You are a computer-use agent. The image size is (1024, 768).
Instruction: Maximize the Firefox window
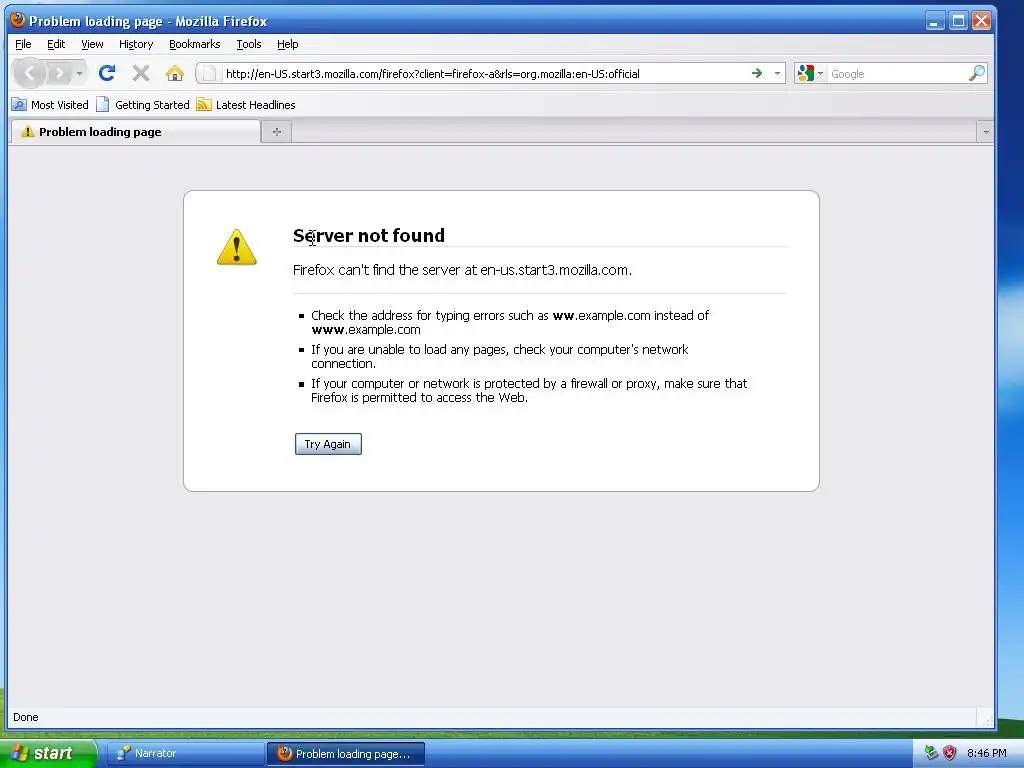pyautogui.click(x=958, y=21)
